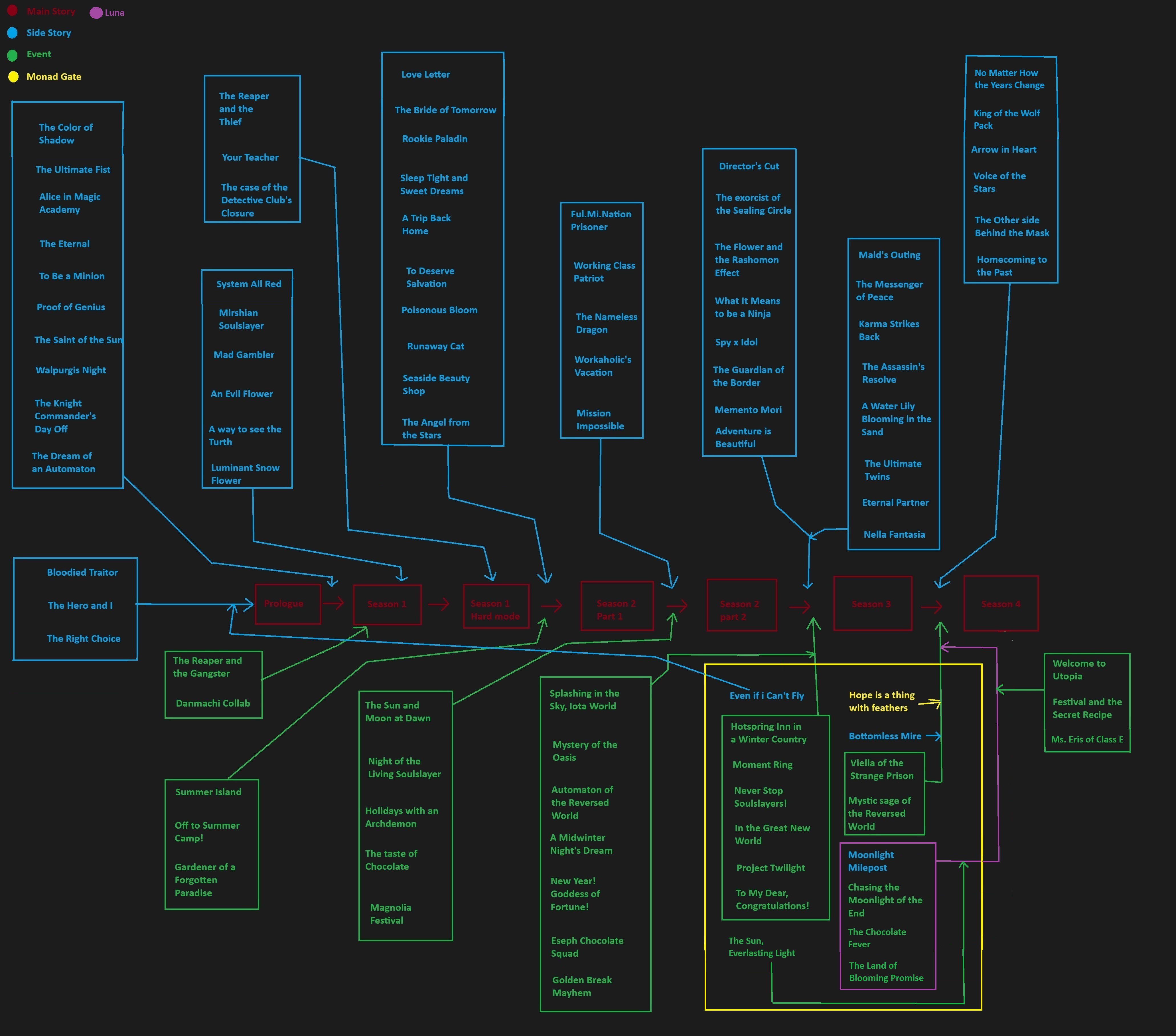Click the purple Luna legend dot

[x=96, y=13]
